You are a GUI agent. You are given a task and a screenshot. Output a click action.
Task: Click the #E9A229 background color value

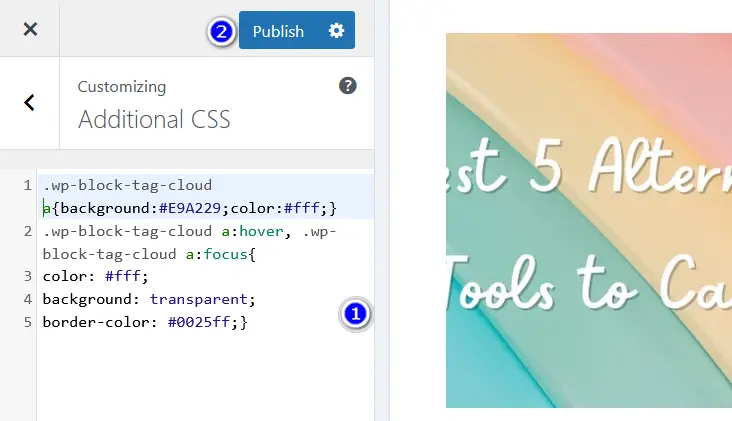(190, 208)
